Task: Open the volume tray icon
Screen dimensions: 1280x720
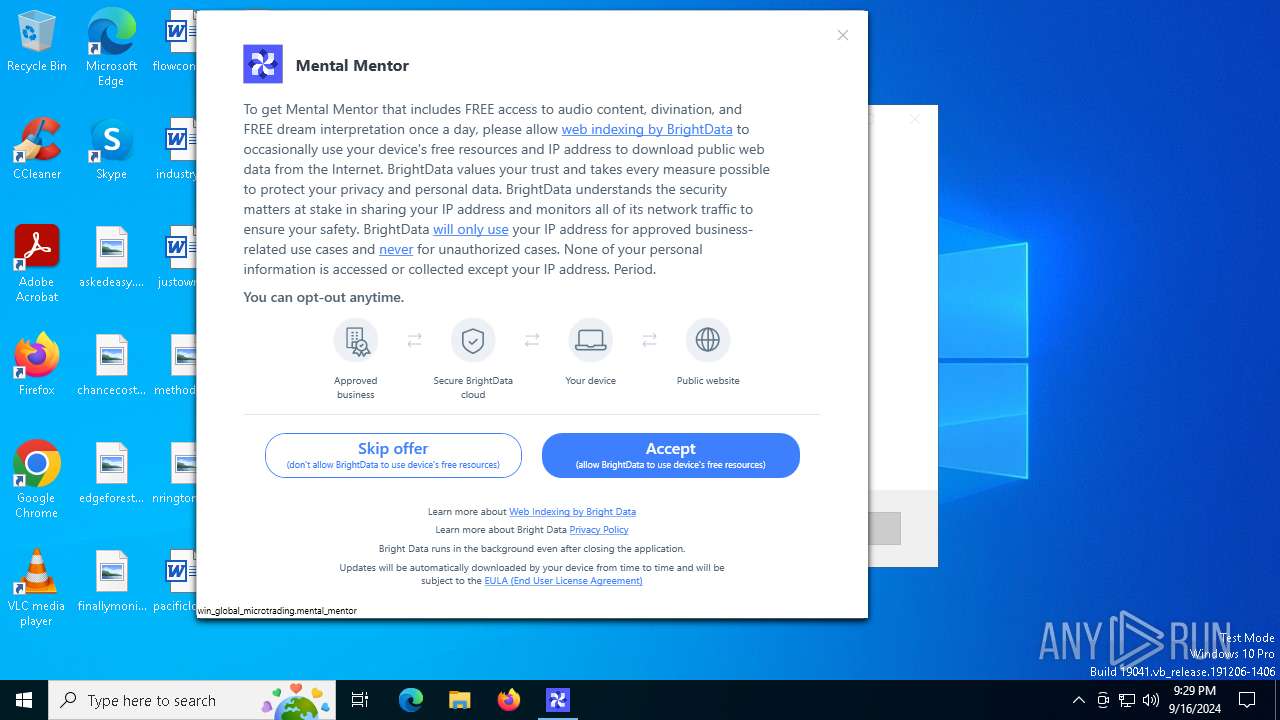Action: tap(1151, 700)
